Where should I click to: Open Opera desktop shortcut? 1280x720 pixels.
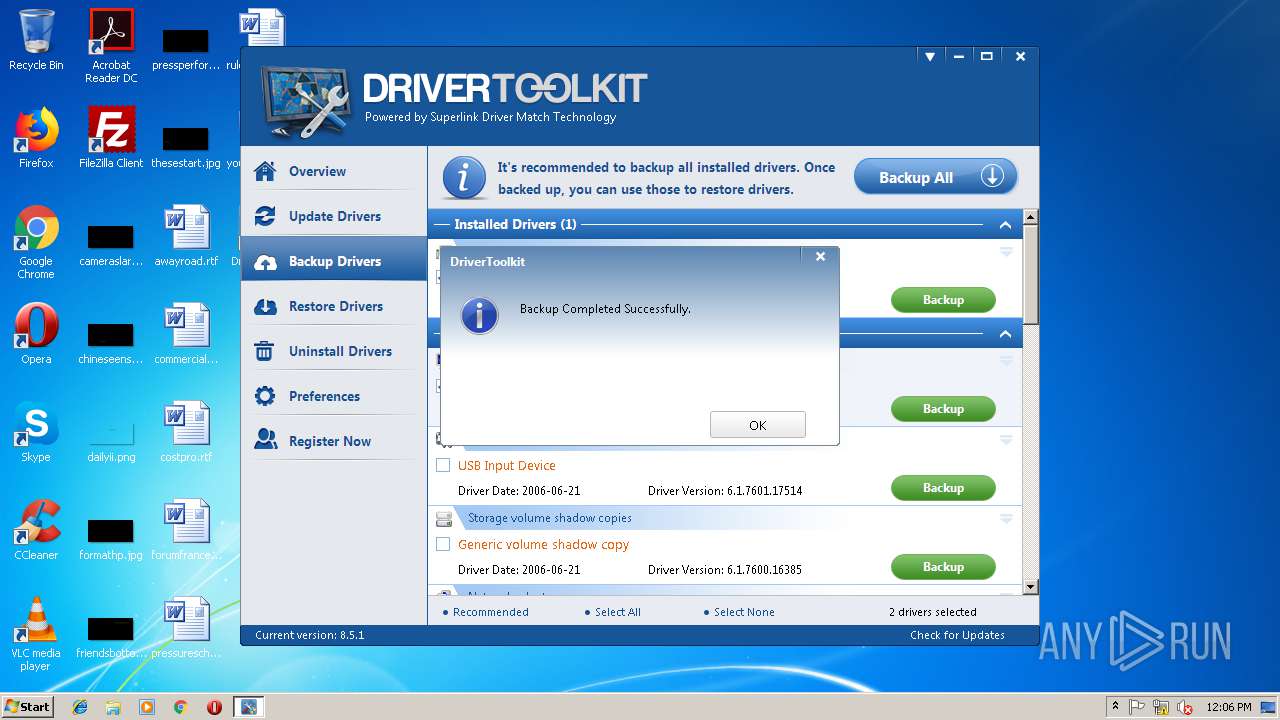coord(36,334)
